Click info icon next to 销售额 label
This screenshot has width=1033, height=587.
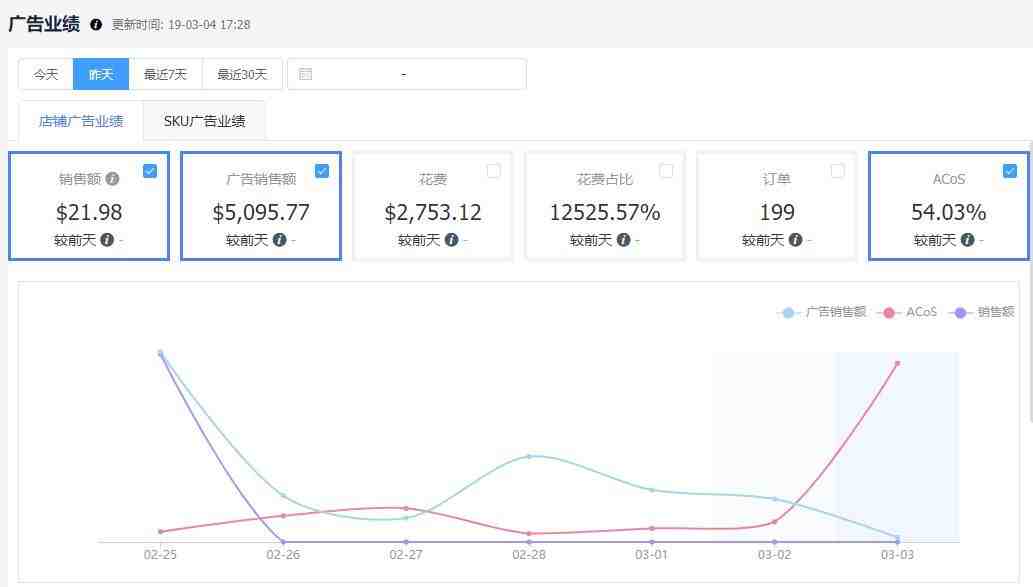coord(112,179)
